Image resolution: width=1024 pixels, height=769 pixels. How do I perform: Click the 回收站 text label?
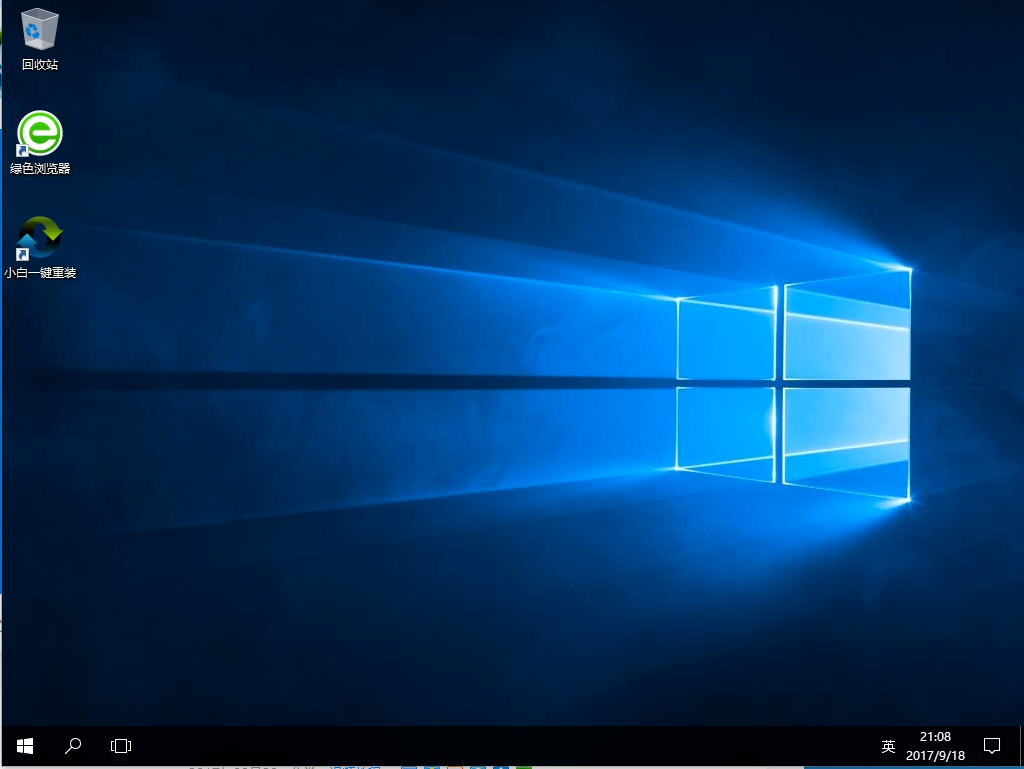(x=40, y=65)
